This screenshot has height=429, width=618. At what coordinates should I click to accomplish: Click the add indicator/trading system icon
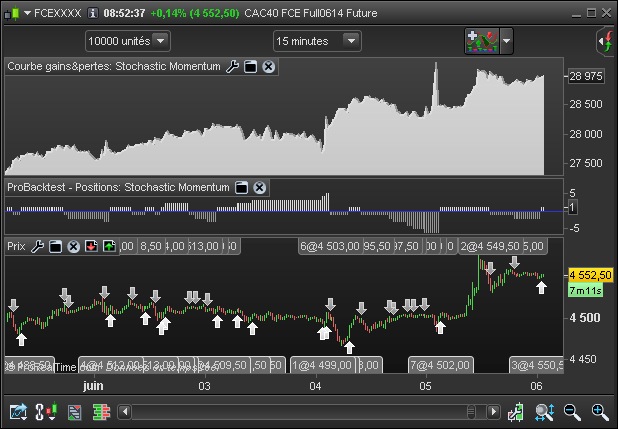coord(482,41)
